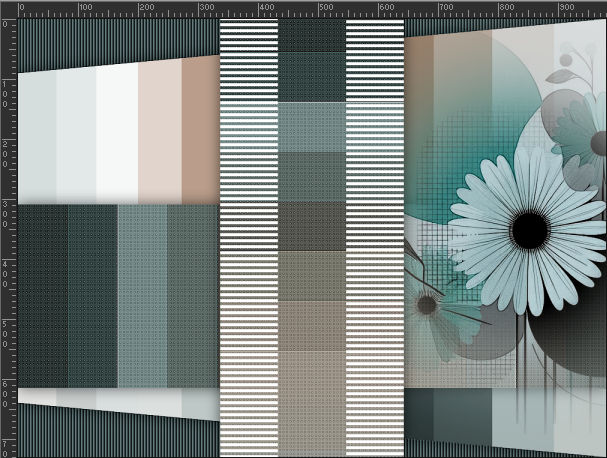Click the small flower's dark center at lower left
The width and height of the screenshot is (607, 458).
click(x=427, y=304)
